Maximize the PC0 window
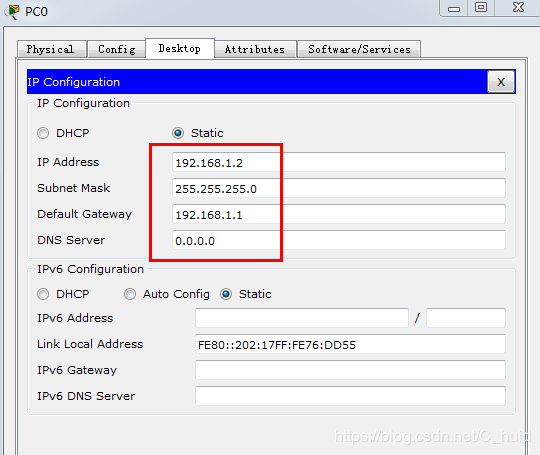The width and height of the screenshot is (540, 455). click(x=481, y=8)
